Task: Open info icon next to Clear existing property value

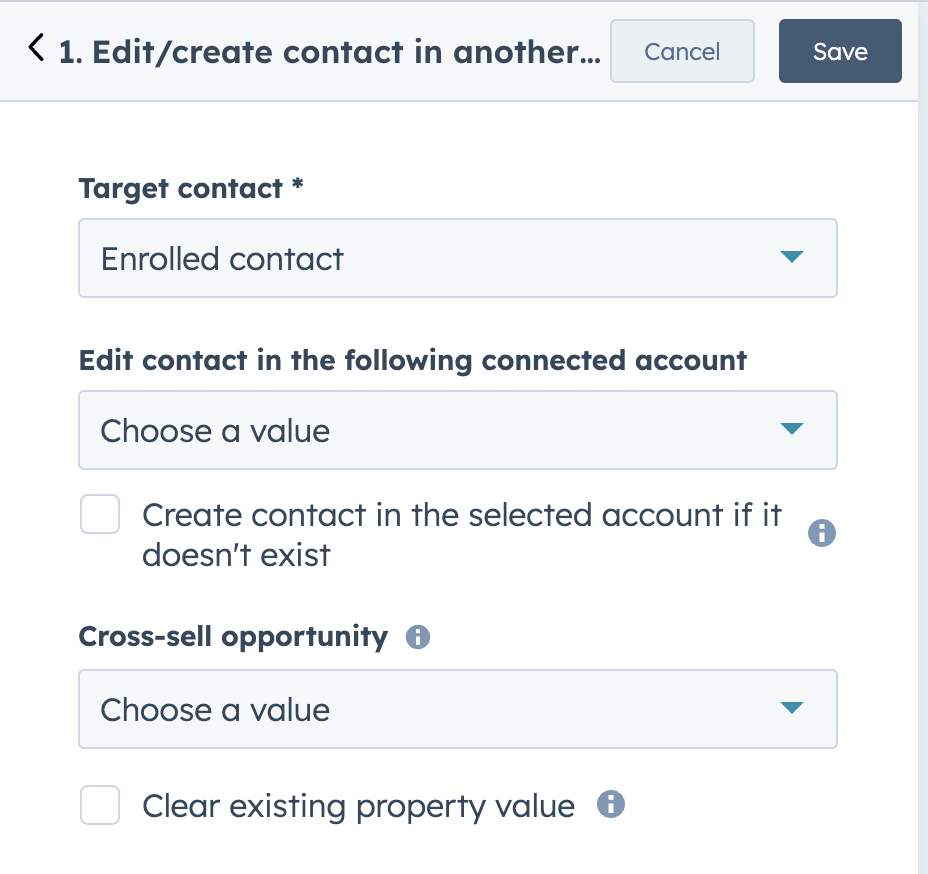Action: [611, 804]
